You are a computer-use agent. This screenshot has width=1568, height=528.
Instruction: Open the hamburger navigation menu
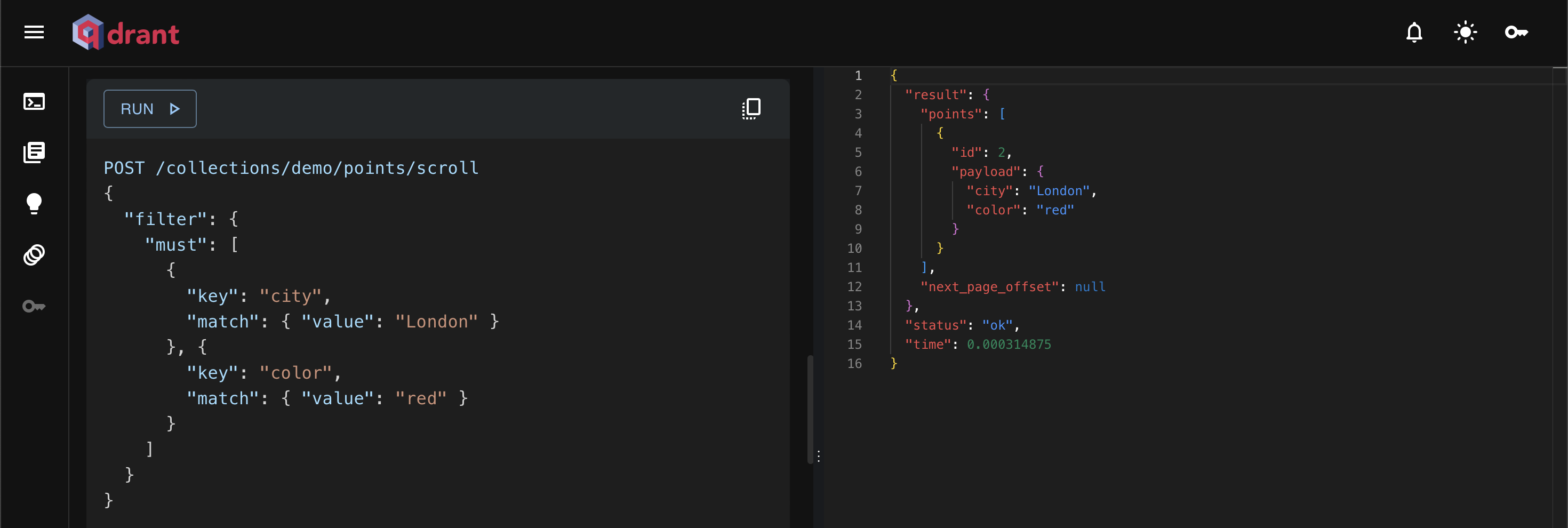pyautogui.click(x=34, y=33)
